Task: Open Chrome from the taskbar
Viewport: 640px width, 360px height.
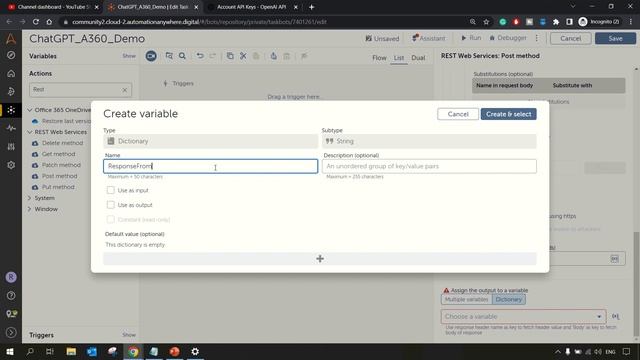Action: [133, 351]
